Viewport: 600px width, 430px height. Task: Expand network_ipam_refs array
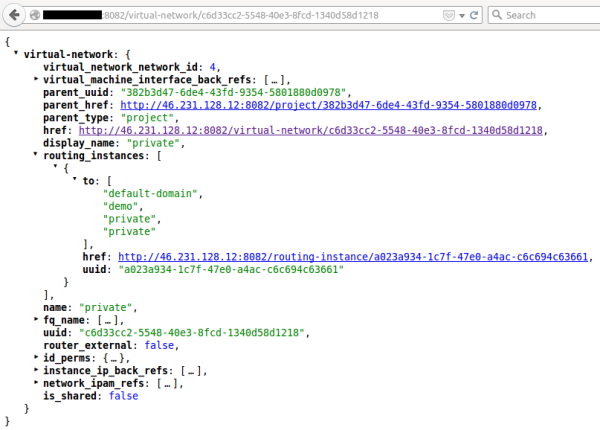(x=36, y=382)
